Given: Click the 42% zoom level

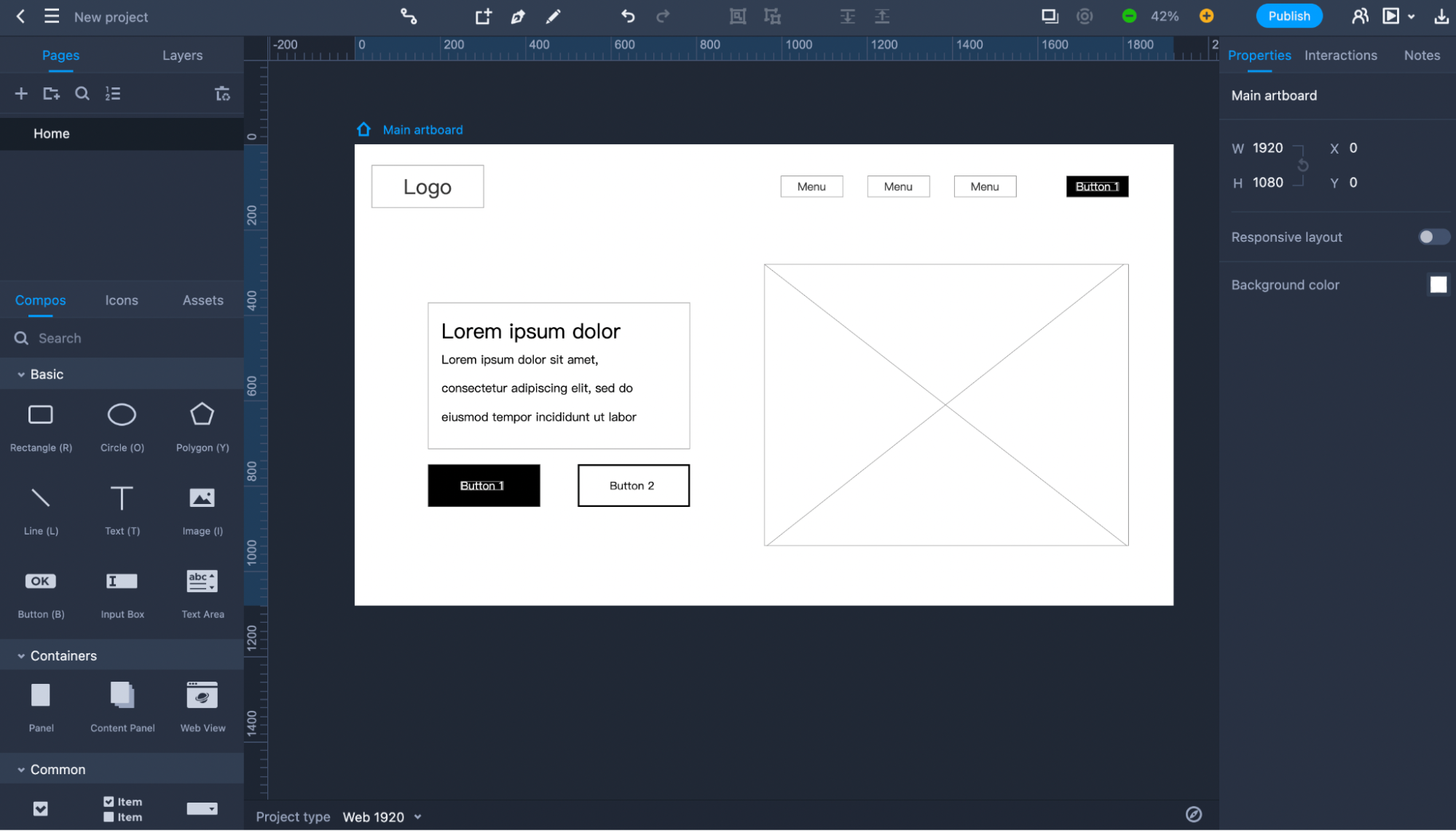Looking at the screenshot, I should [x=1165, y=16].
